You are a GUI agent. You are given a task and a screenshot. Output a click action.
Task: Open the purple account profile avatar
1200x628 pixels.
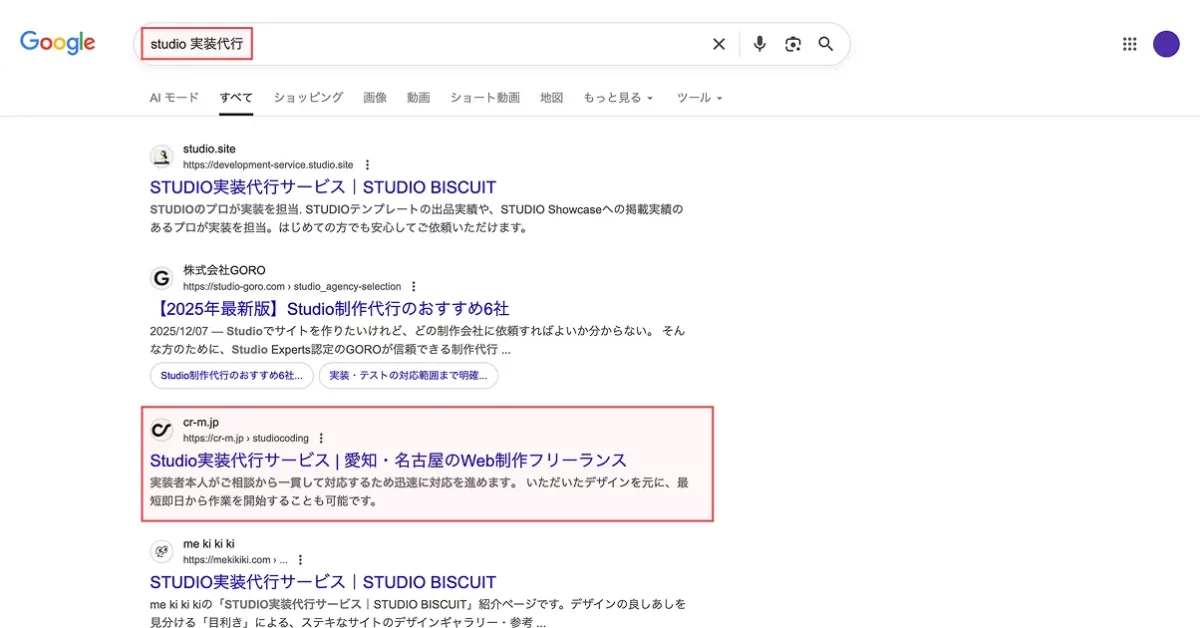[1166, 44]
